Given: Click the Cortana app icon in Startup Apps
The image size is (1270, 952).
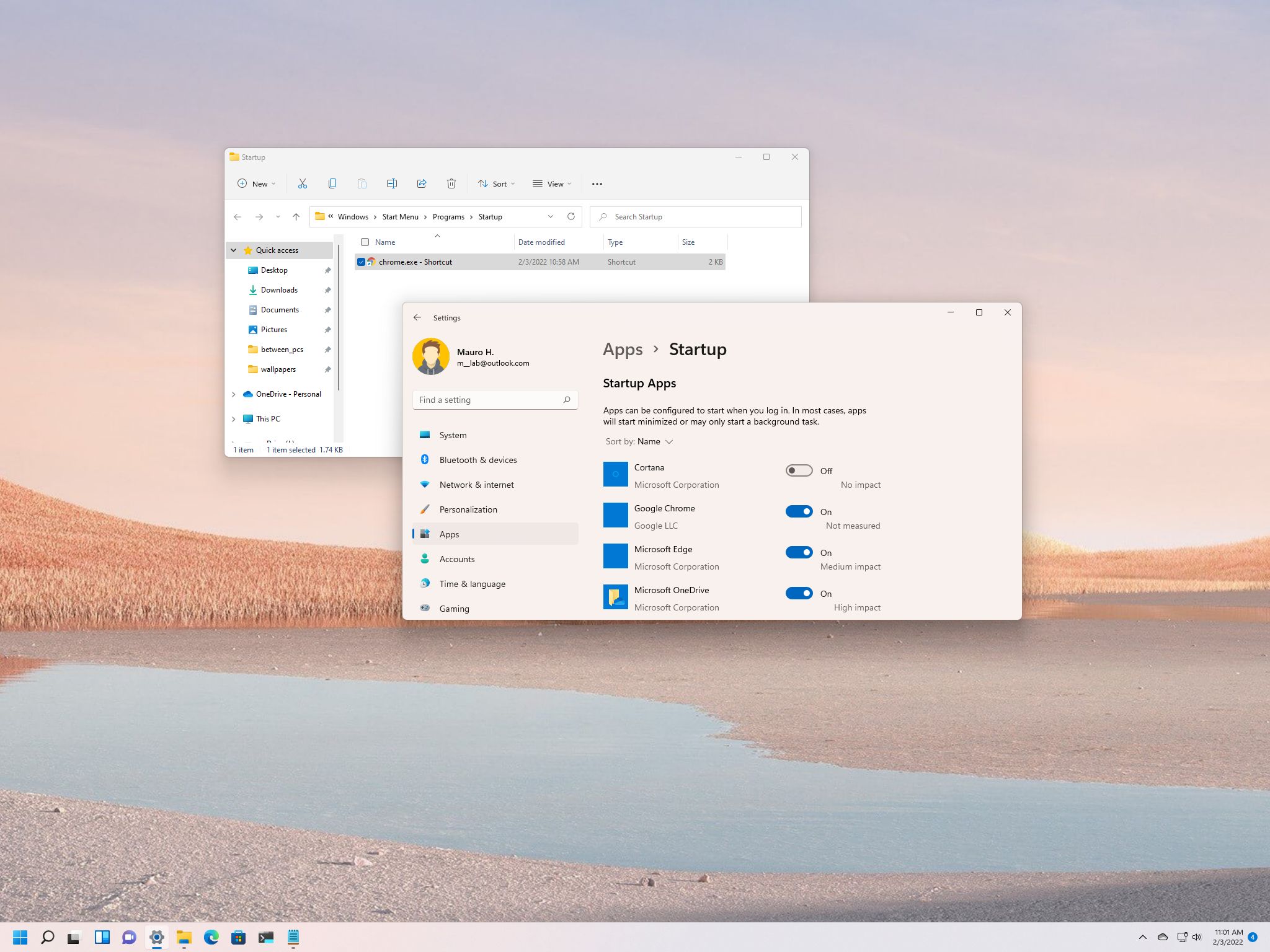Looking at the screenshot, I should coord(616,474).
